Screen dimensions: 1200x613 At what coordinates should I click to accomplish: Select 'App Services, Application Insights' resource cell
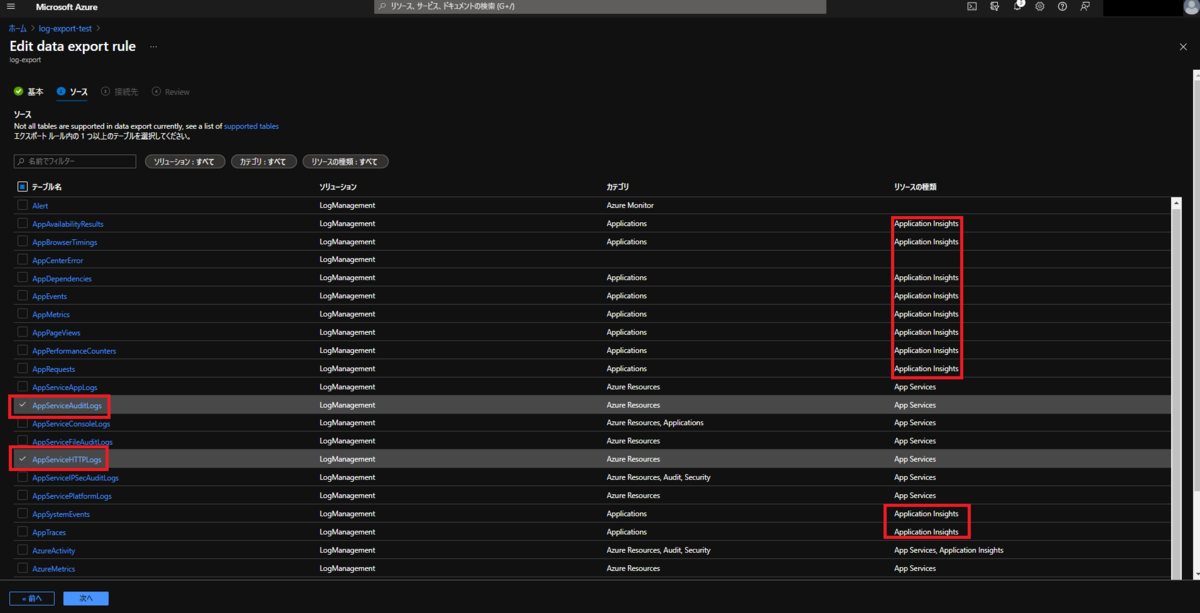pyautogui.click(x=949, y=550)
